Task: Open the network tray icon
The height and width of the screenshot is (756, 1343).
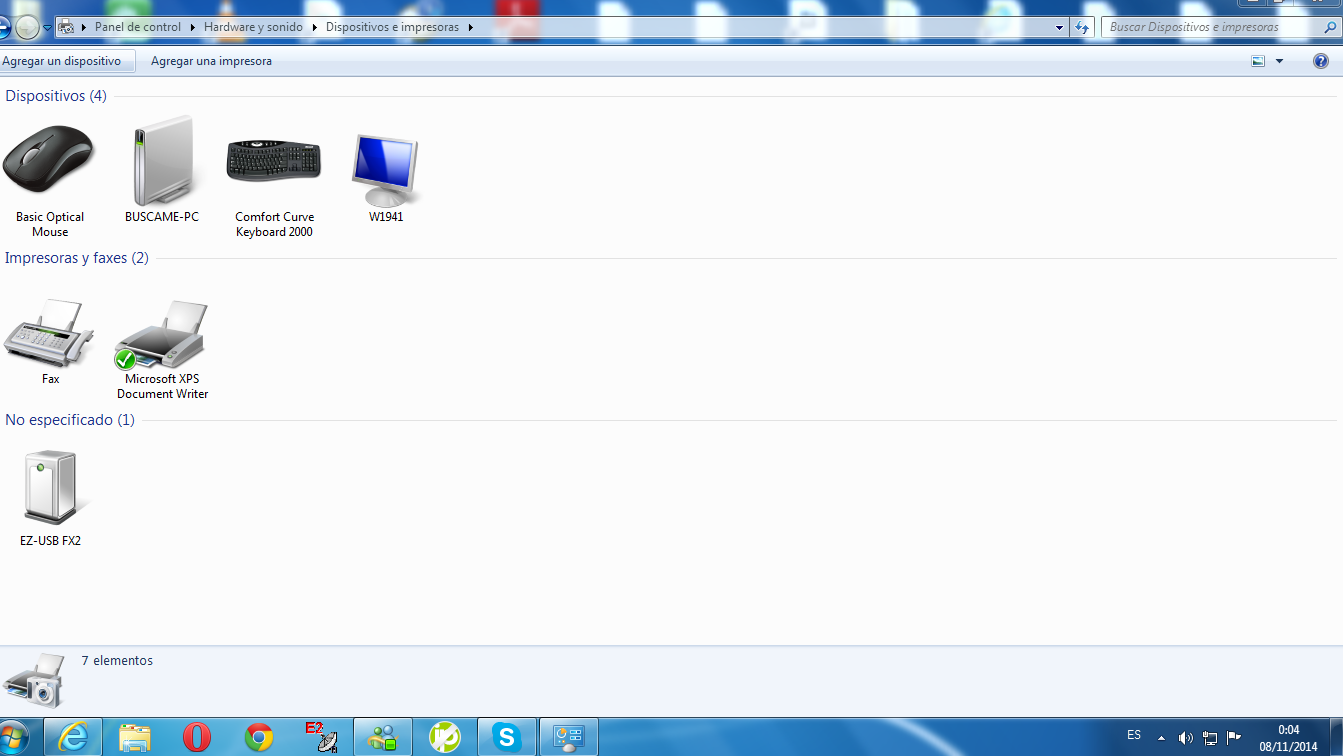Action: tap(1210, 738)
